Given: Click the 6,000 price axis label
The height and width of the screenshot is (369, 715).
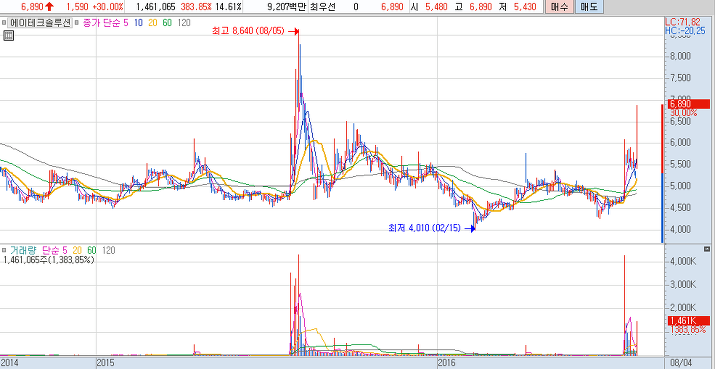Looking at the screenshot, I should 680,143.
